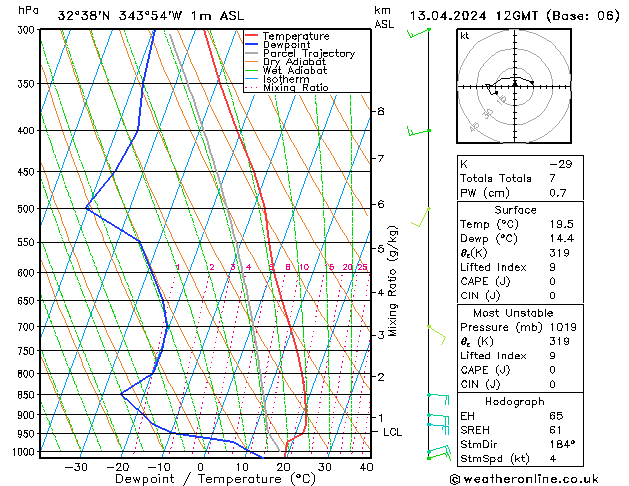Click the weatheronline.co.uk copyright link
The image size is (629, 486).
[x=524, y=479]
